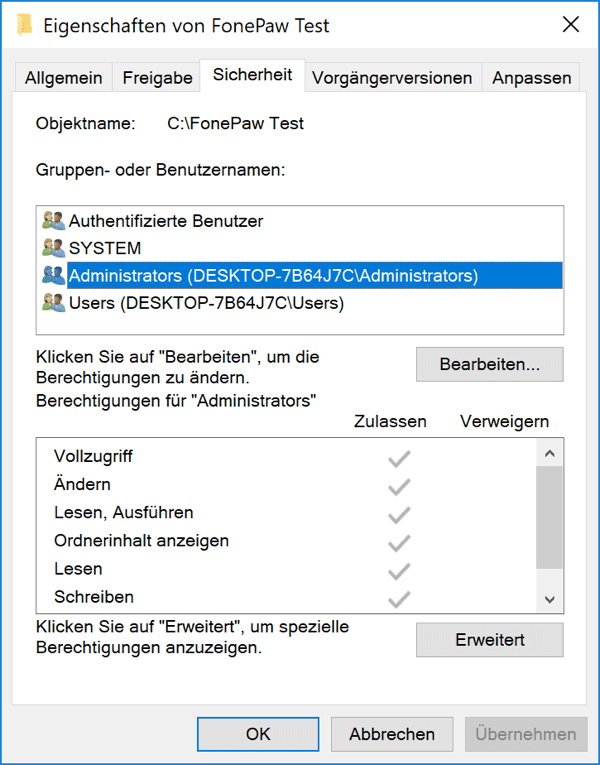This screenshot has height=765, width=600.
Task: Click the Authentifizierte Benutzer group icon
Action: pos(54,221)
